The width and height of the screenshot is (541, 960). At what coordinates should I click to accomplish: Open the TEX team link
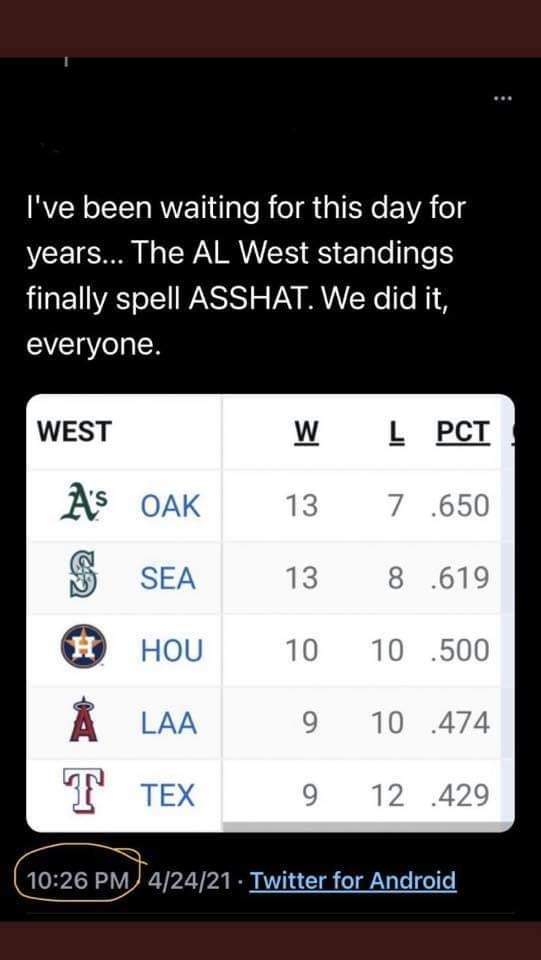click(168, 795)
